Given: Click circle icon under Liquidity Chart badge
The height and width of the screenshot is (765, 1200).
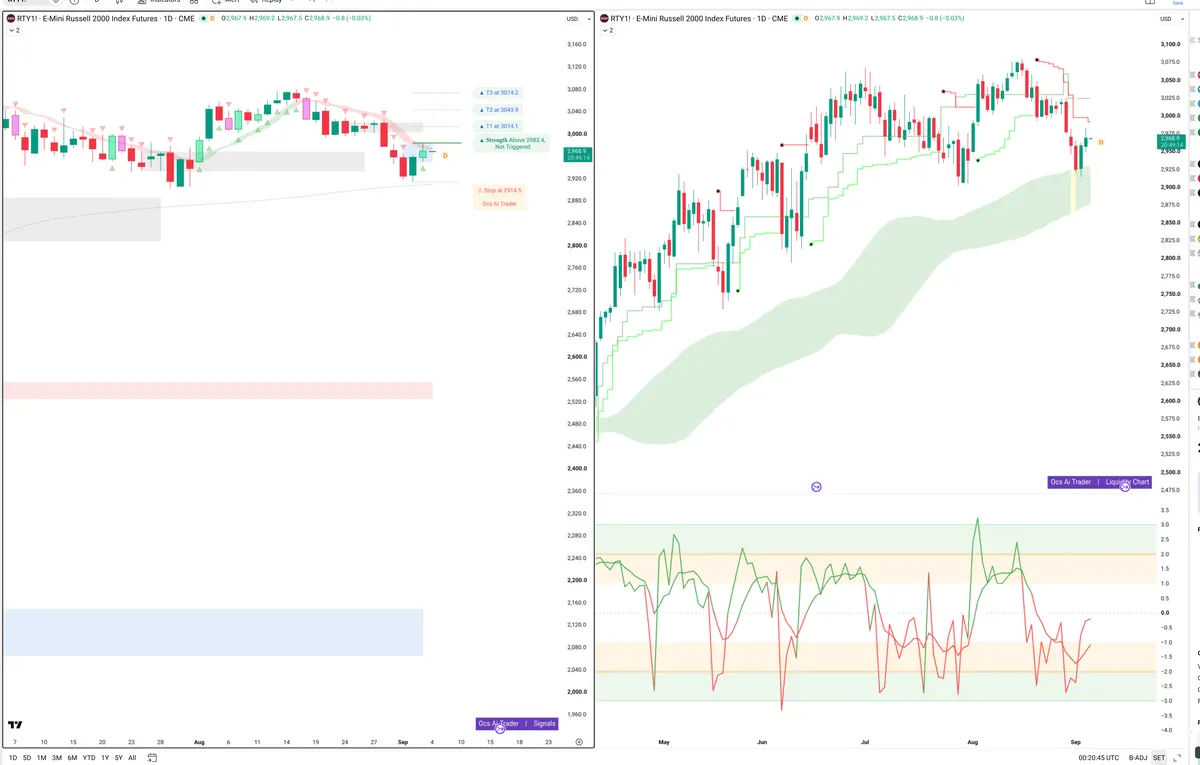Looking at the screenshot, I should coord(1125,487).
